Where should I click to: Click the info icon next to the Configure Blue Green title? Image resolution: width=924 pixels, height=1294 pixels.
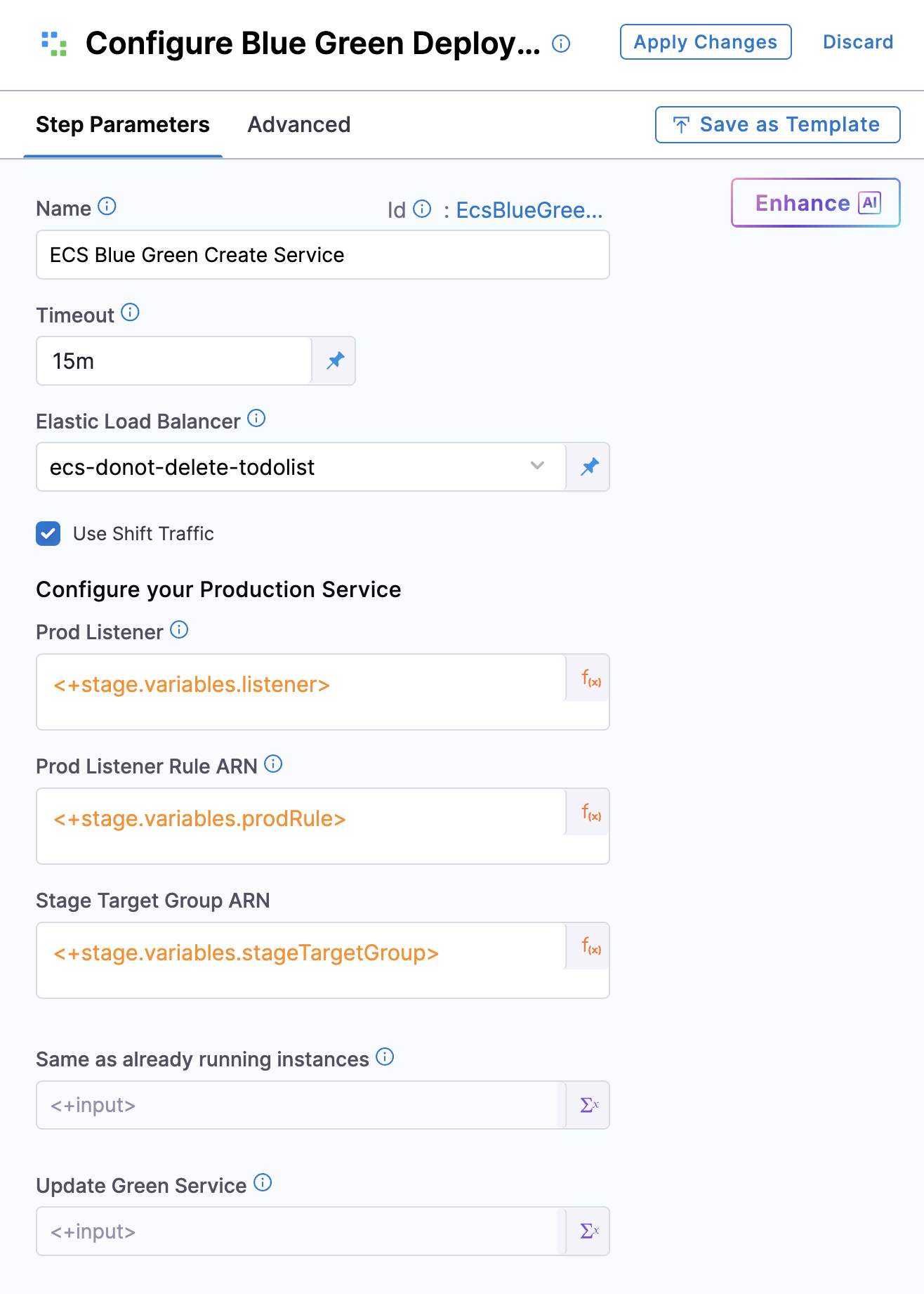(561, 44)
